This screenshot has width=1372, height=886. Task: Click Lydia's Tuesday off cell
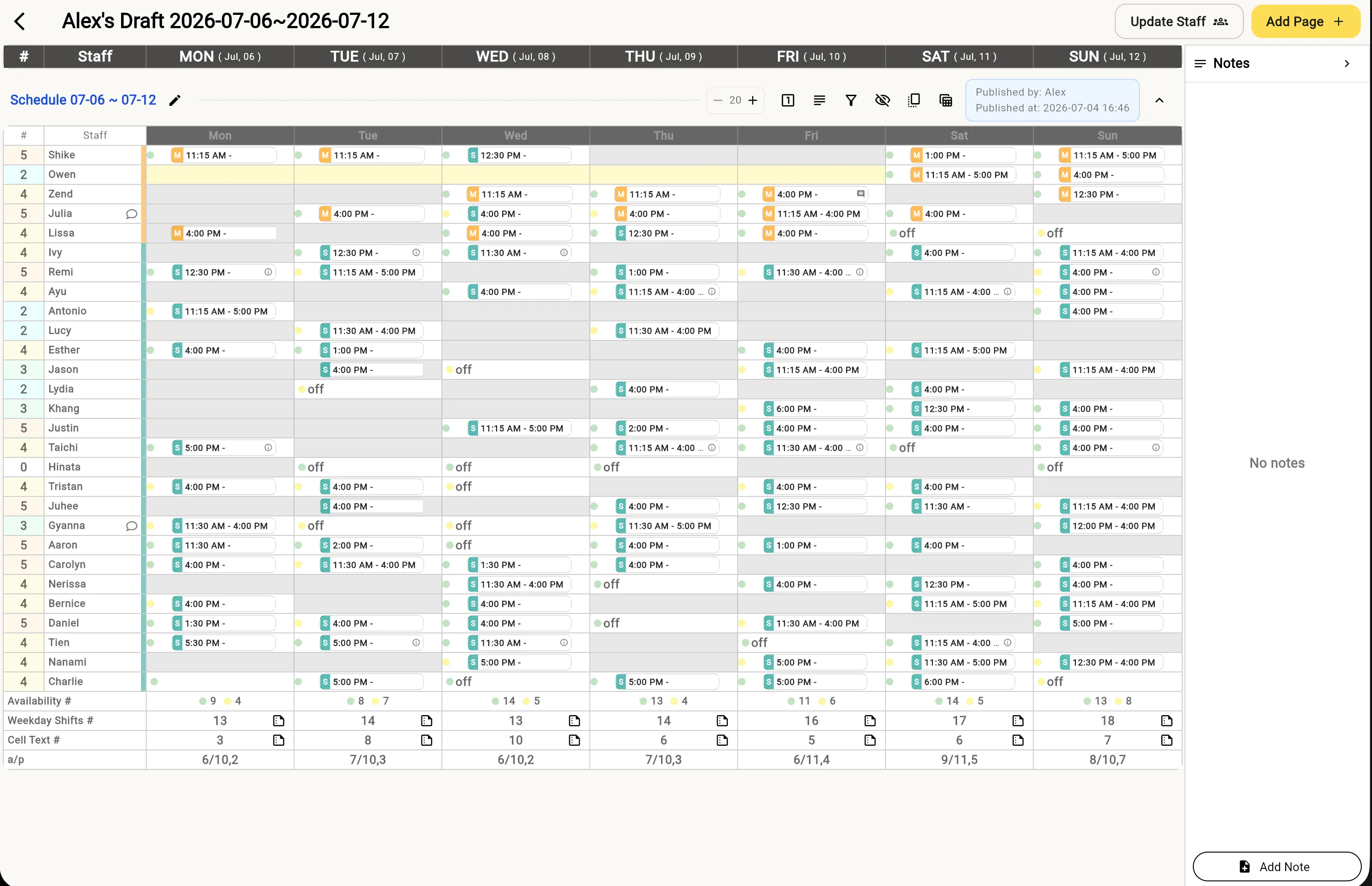coord(368,389)
